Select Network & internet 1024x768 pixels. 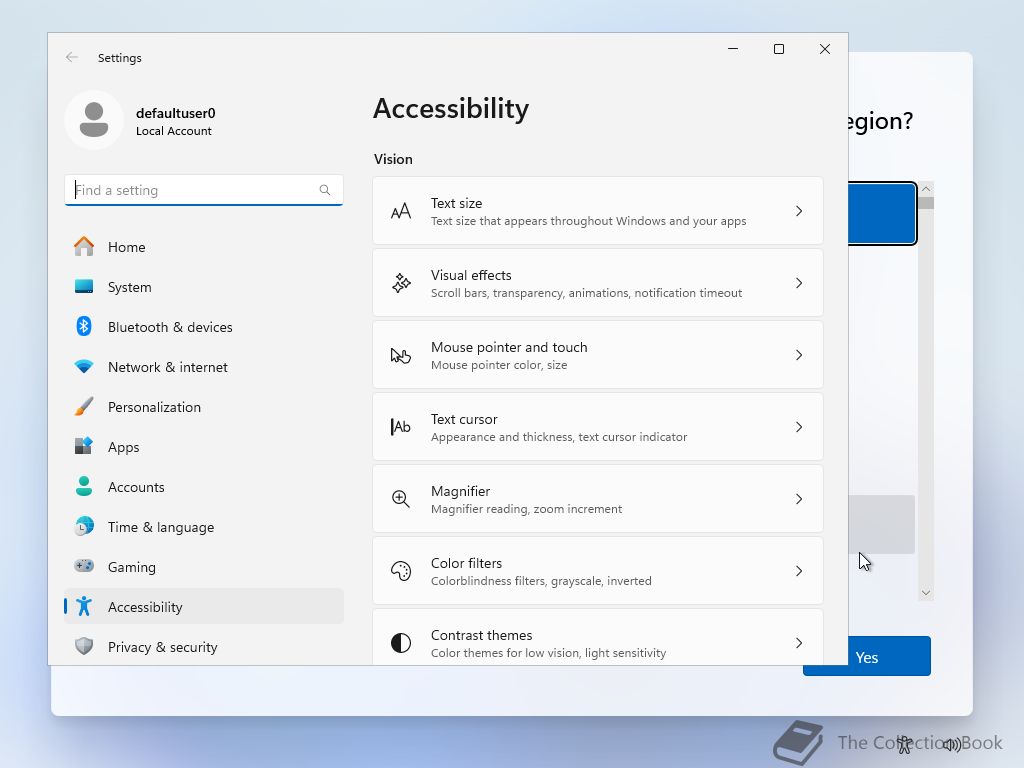(204, 366)
